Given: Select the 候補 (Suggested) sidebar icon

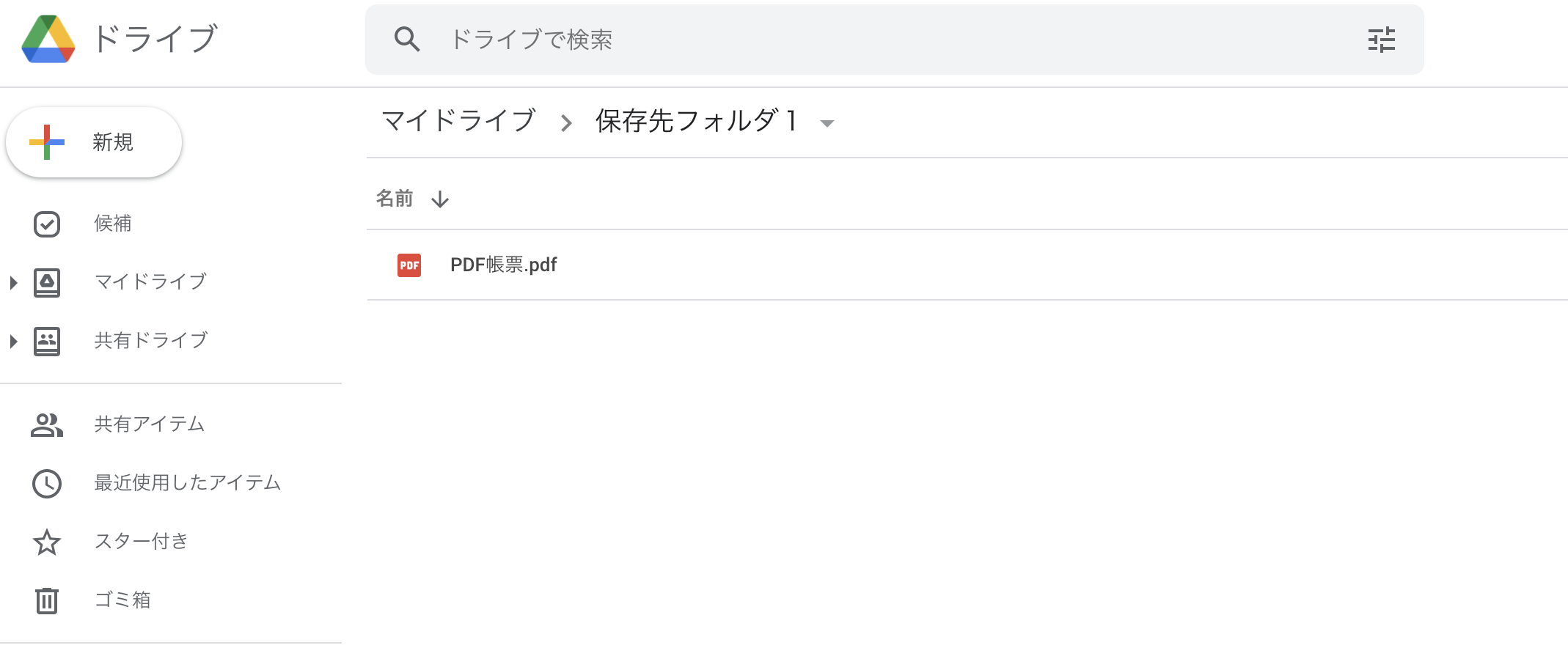Looking at the screenshot, I should [x=47, y=224].
